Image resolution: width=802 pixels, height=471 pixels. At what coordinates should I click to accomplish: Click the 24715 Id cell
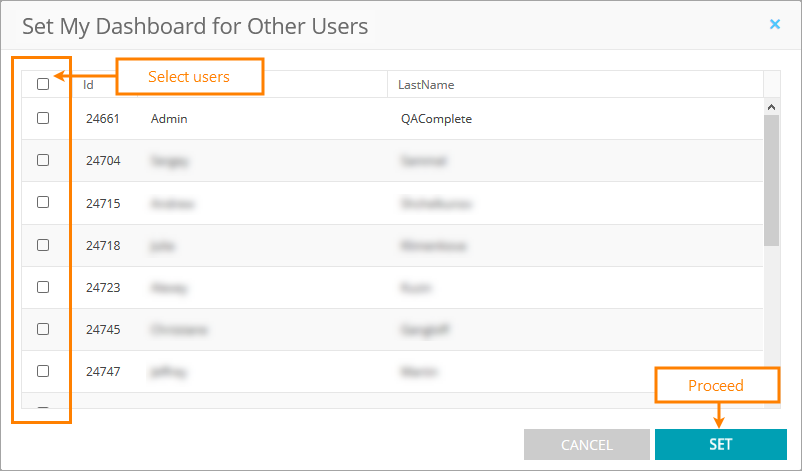[x=103, y=203]
